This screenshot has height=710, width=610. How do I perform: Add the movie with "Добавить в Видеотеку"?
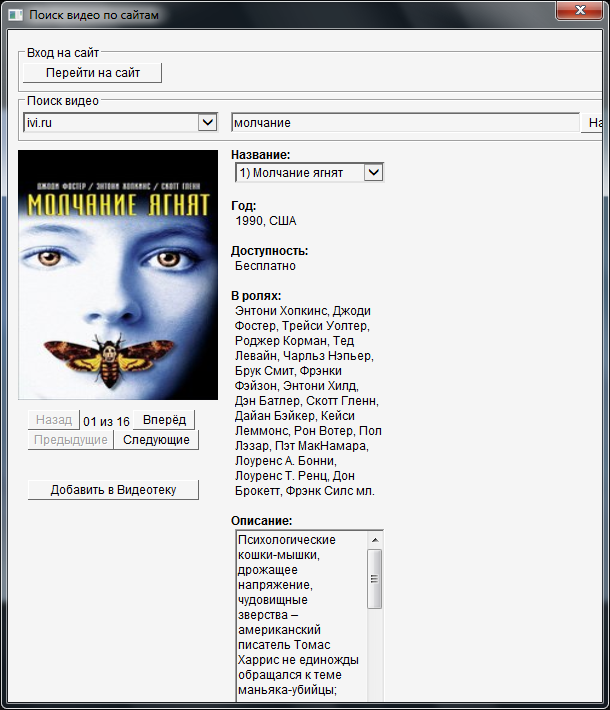113,490
